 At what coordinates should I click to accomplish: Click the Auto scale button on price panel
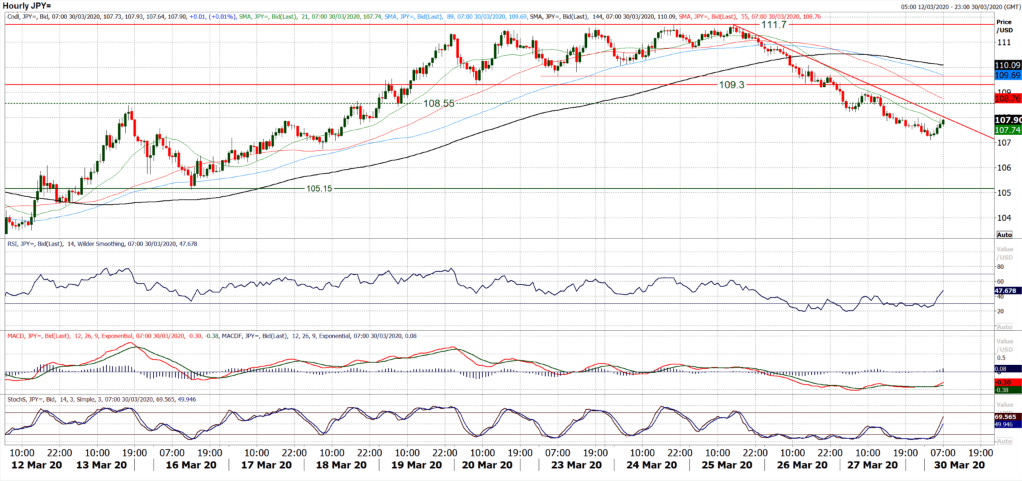(x=1003, y=232)
